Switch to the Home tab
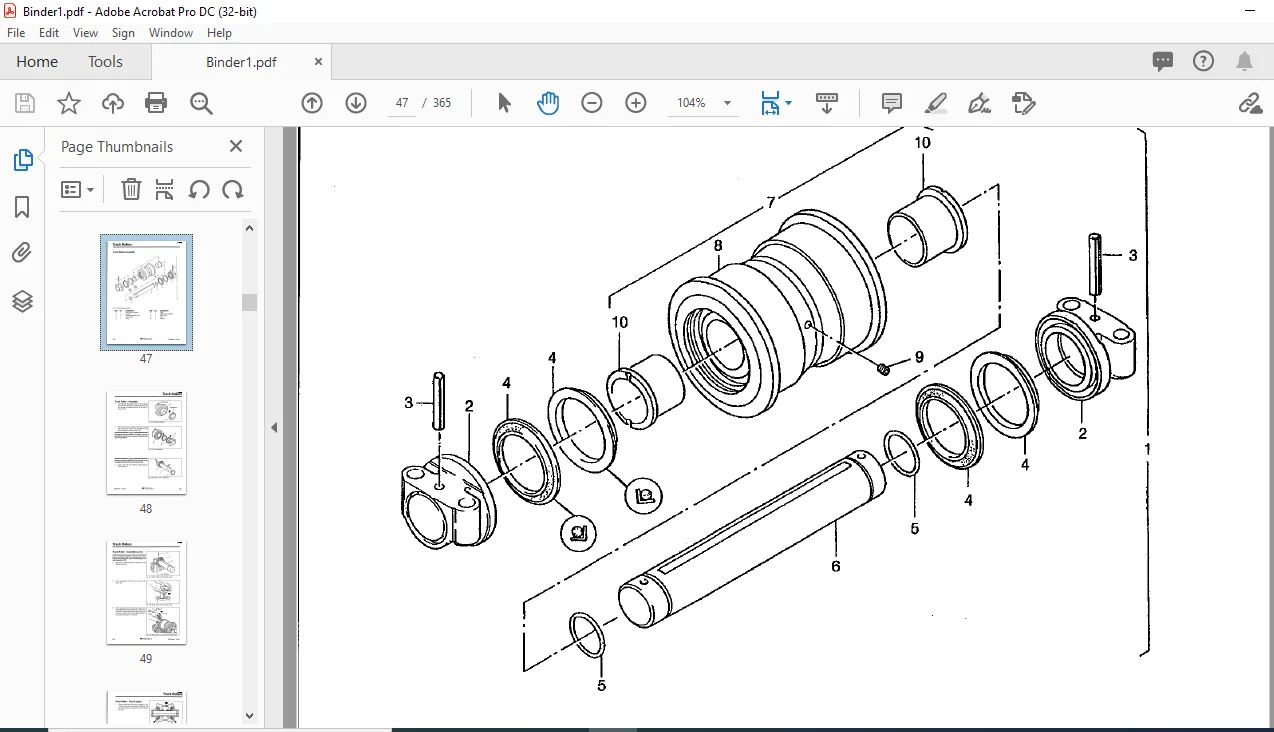 point(37,62)
